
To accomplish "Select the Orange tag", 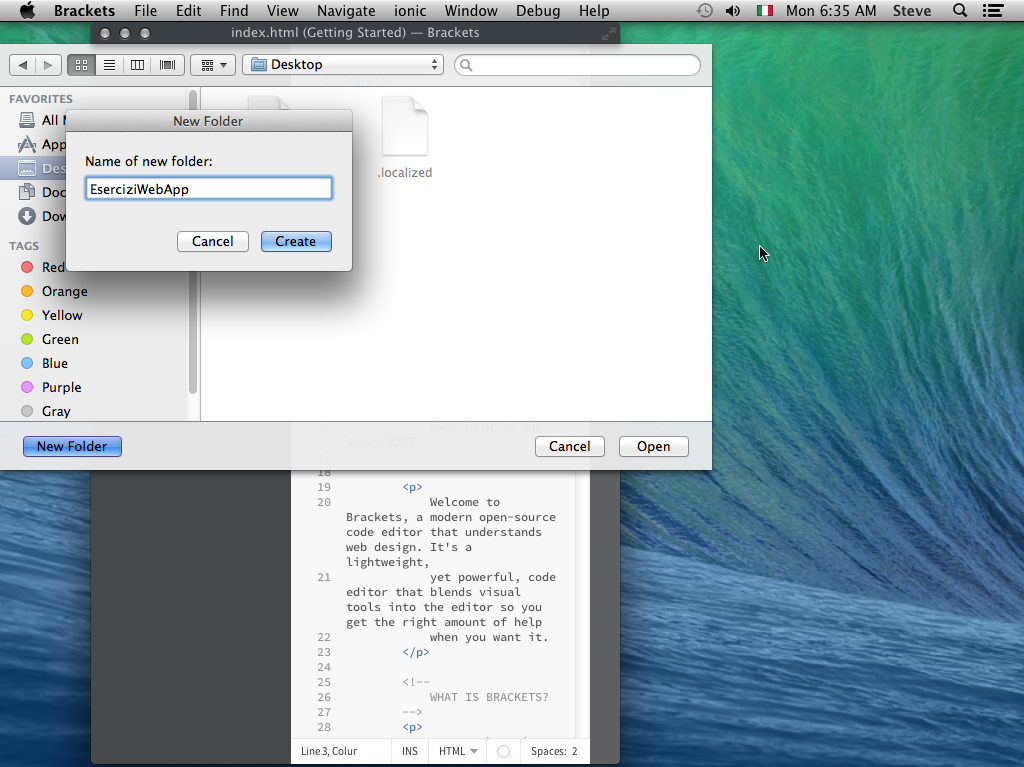I will (x=55, y=291).
